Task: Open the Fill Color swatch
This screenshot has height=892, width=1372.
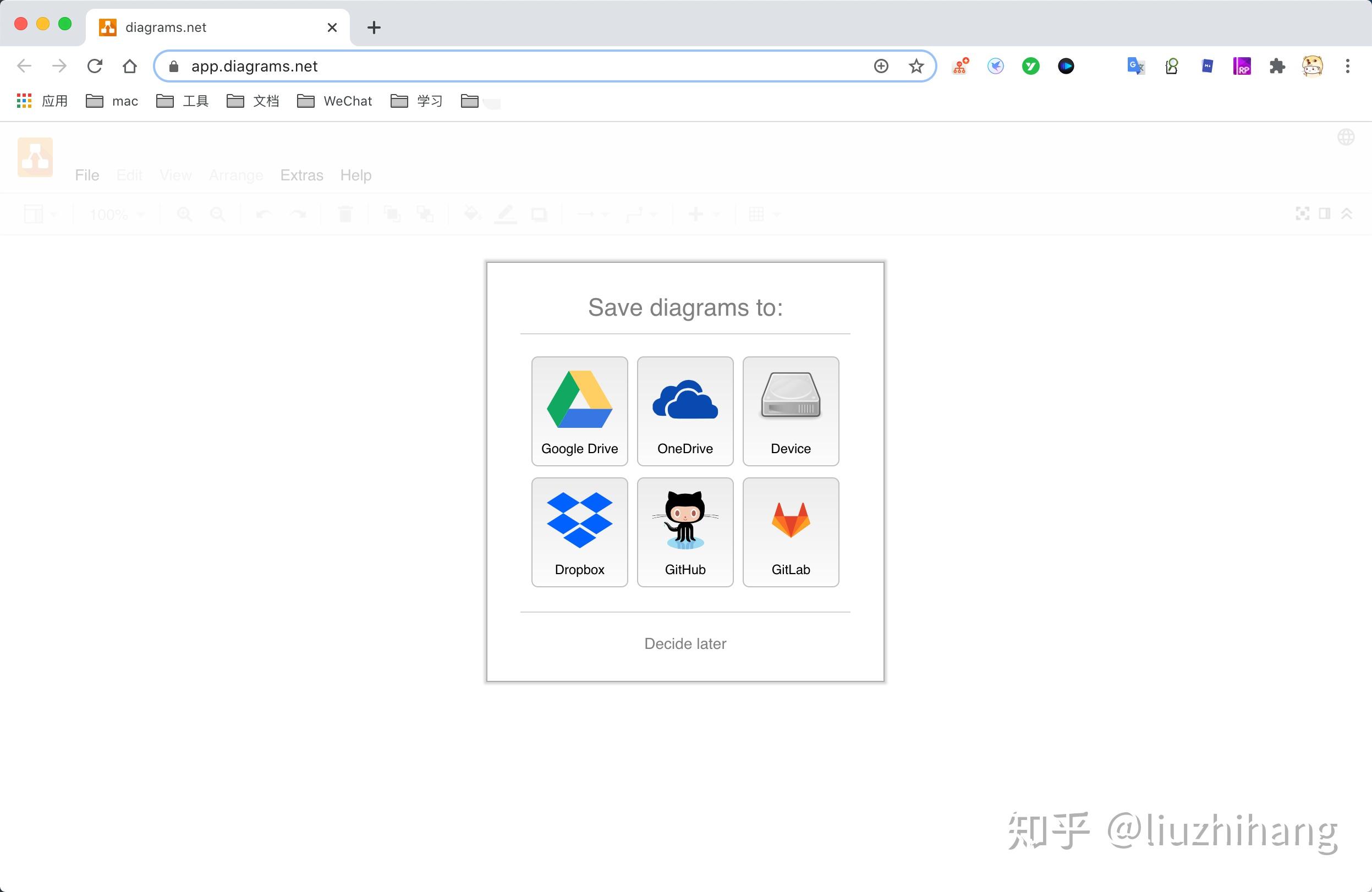Action: coord(471,214)
